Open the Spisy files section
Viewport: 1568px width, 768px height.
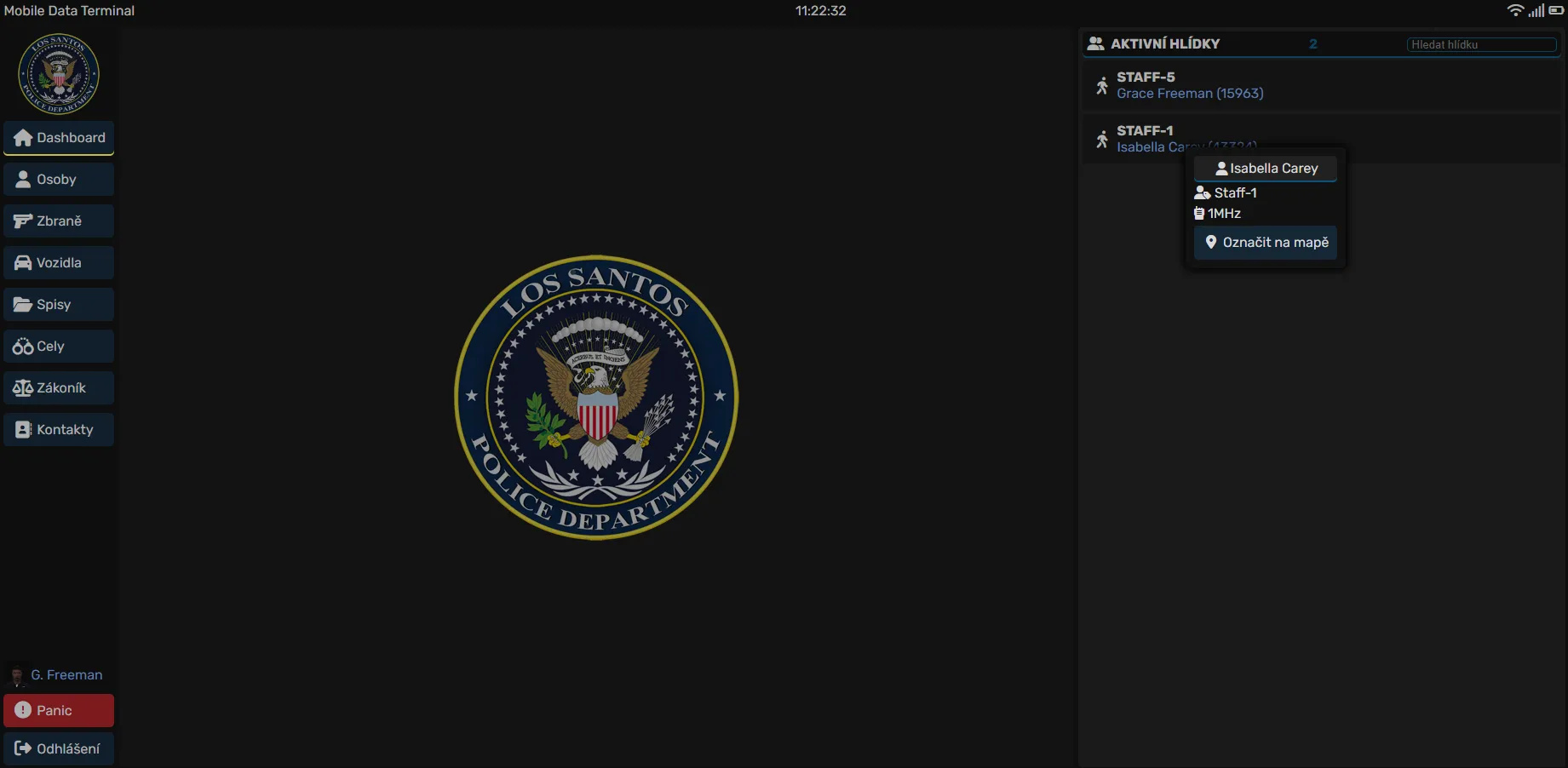(x=59, y=305)
